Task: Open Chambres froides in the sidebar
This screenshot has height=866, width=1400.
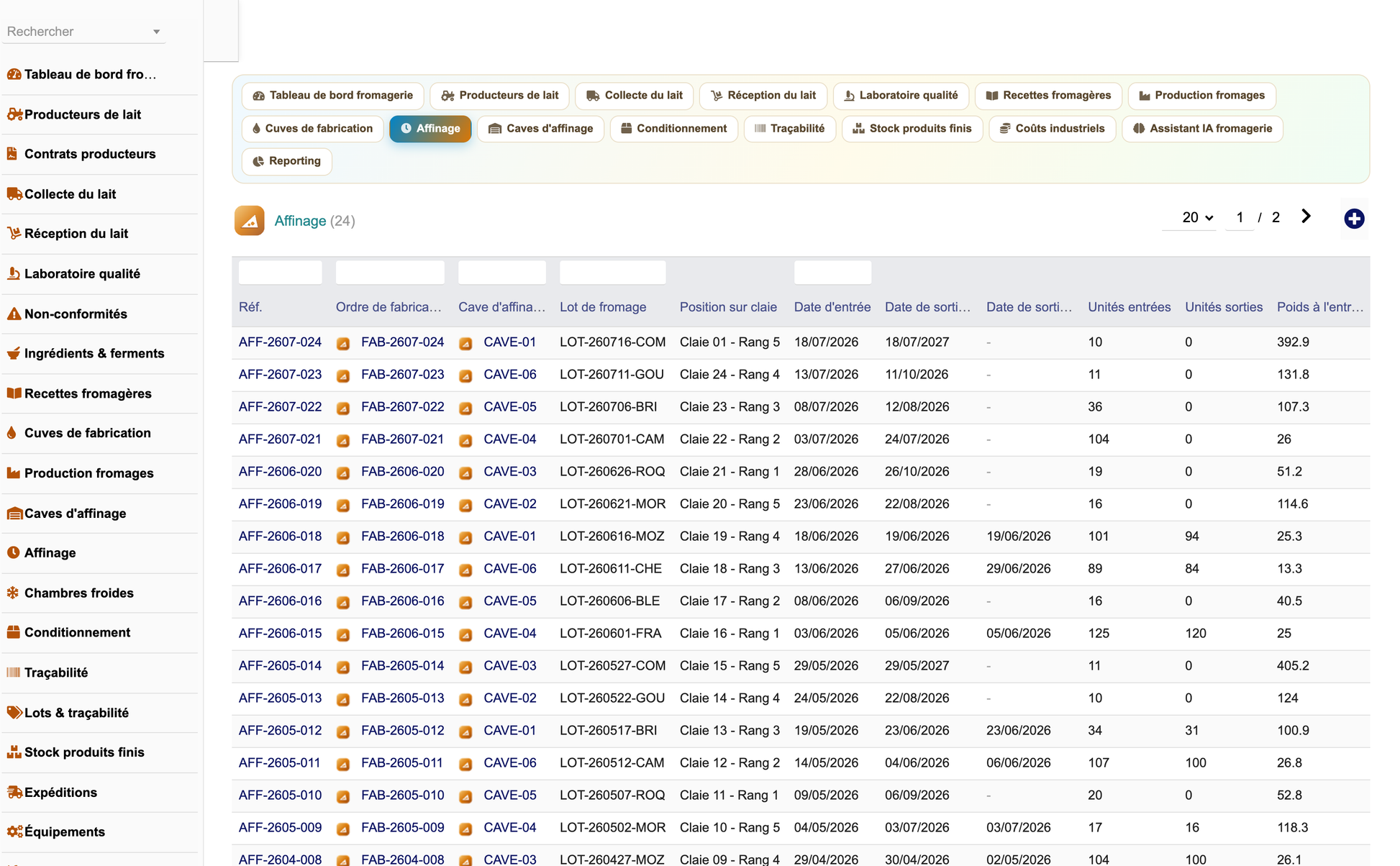Action: pos(78,593)
